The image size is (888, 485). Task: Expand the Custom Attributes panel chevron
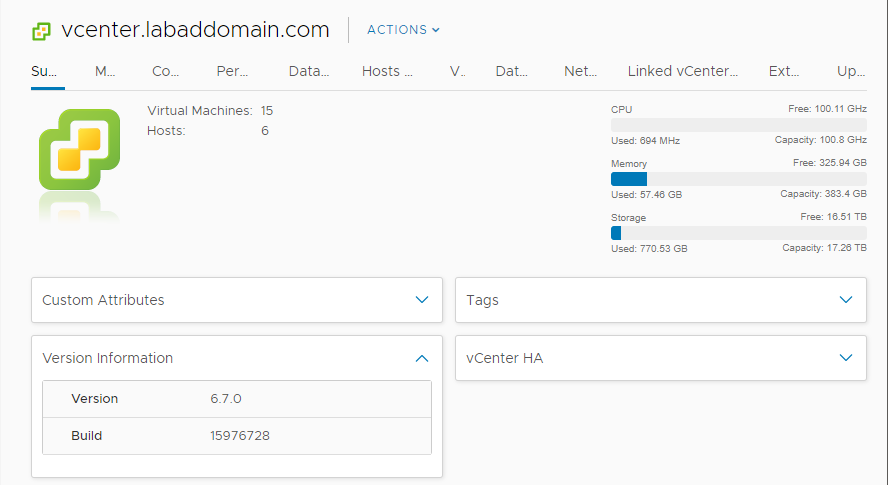point(422,300)
